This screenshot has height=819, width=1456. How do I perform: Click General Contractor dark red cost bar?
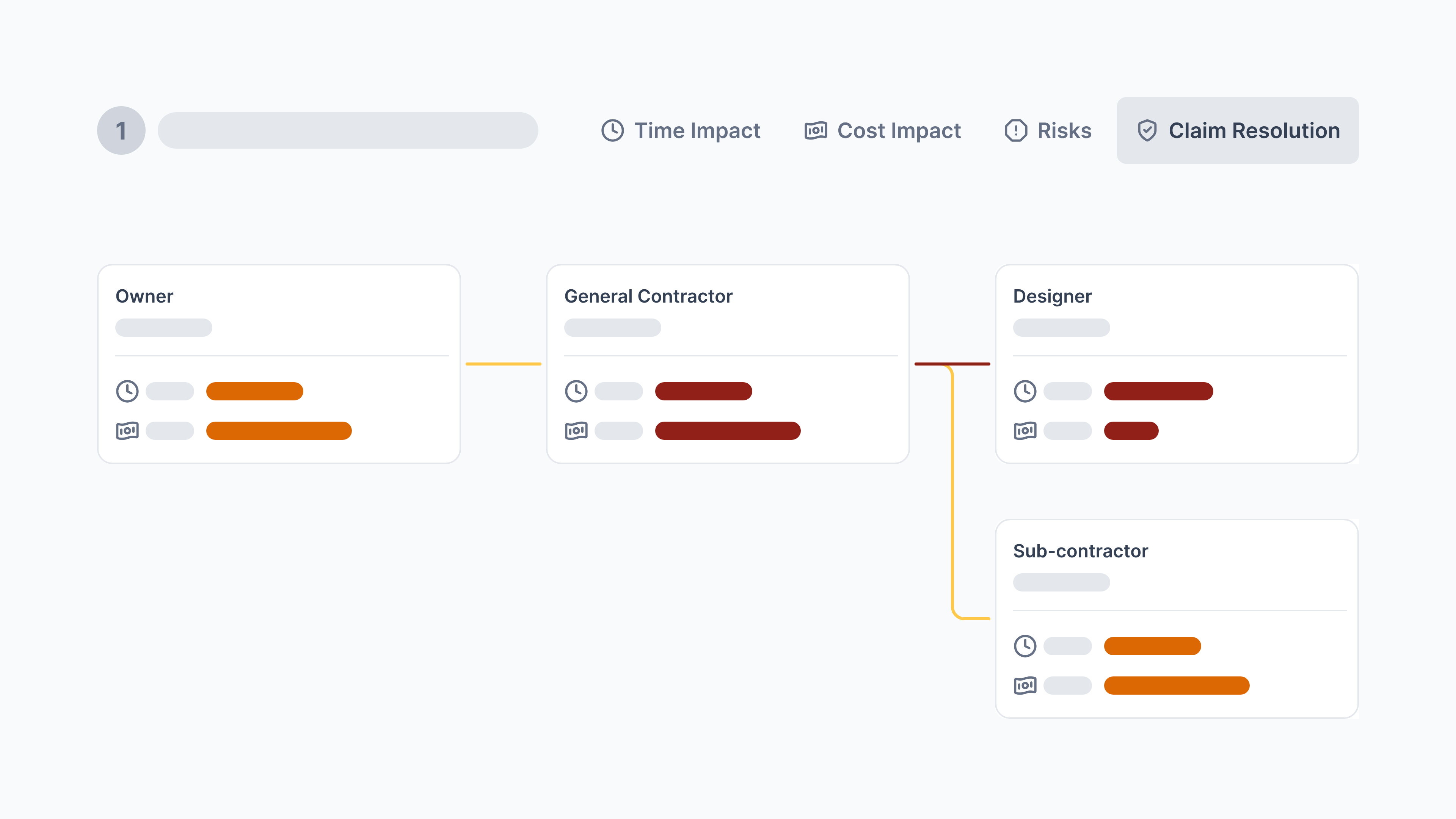pos(728,431)
